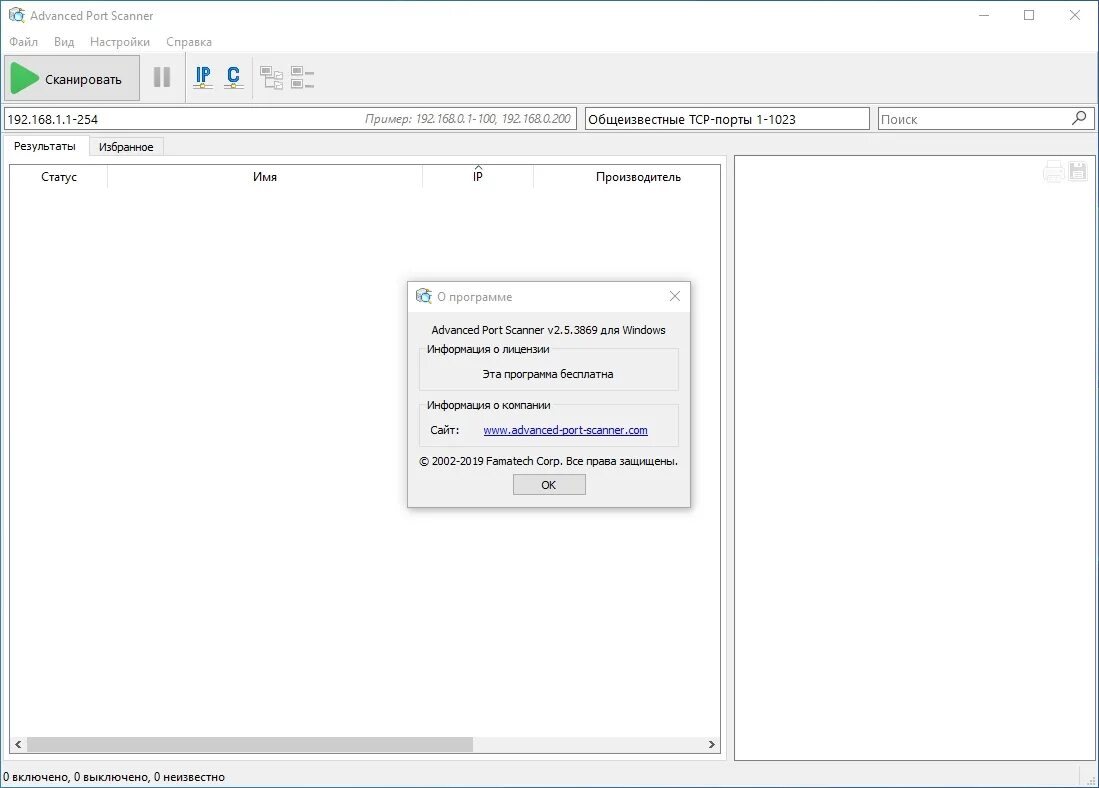Click the horizontal scrollbar left arrow
Viewport: 1099px width, 788px height.
[18, 745]
